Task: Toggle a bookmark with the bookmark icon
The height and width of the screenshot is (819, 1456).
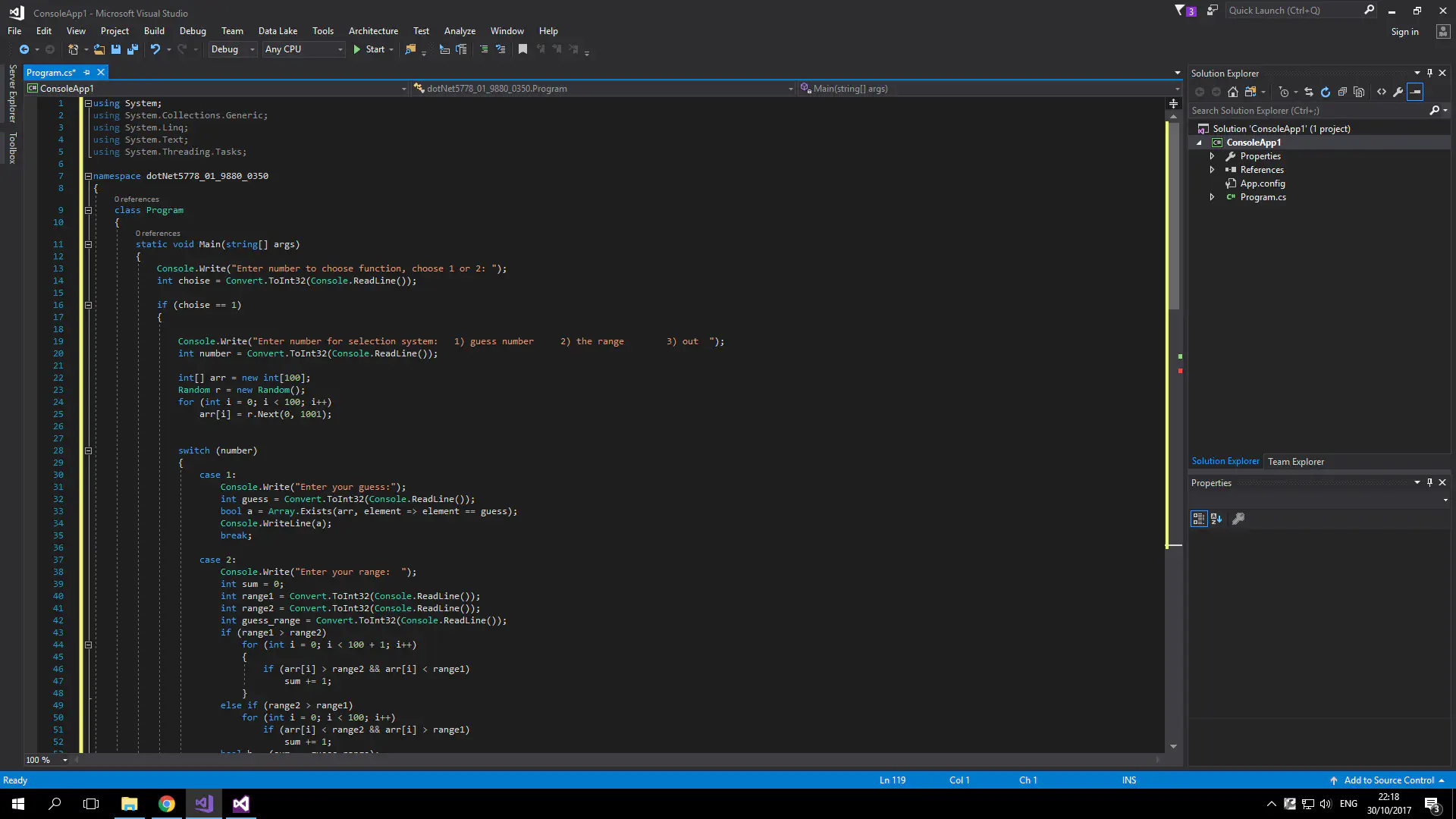Action: [522, 49]
